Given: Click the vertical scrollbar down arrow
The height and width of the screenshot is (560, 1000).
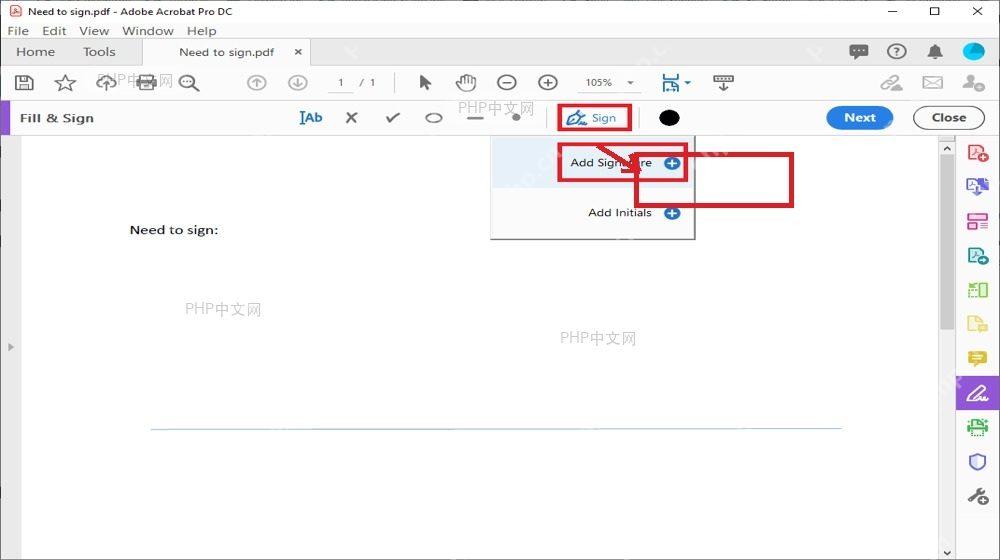Looking at the screenshot, I should coord(947,553).
